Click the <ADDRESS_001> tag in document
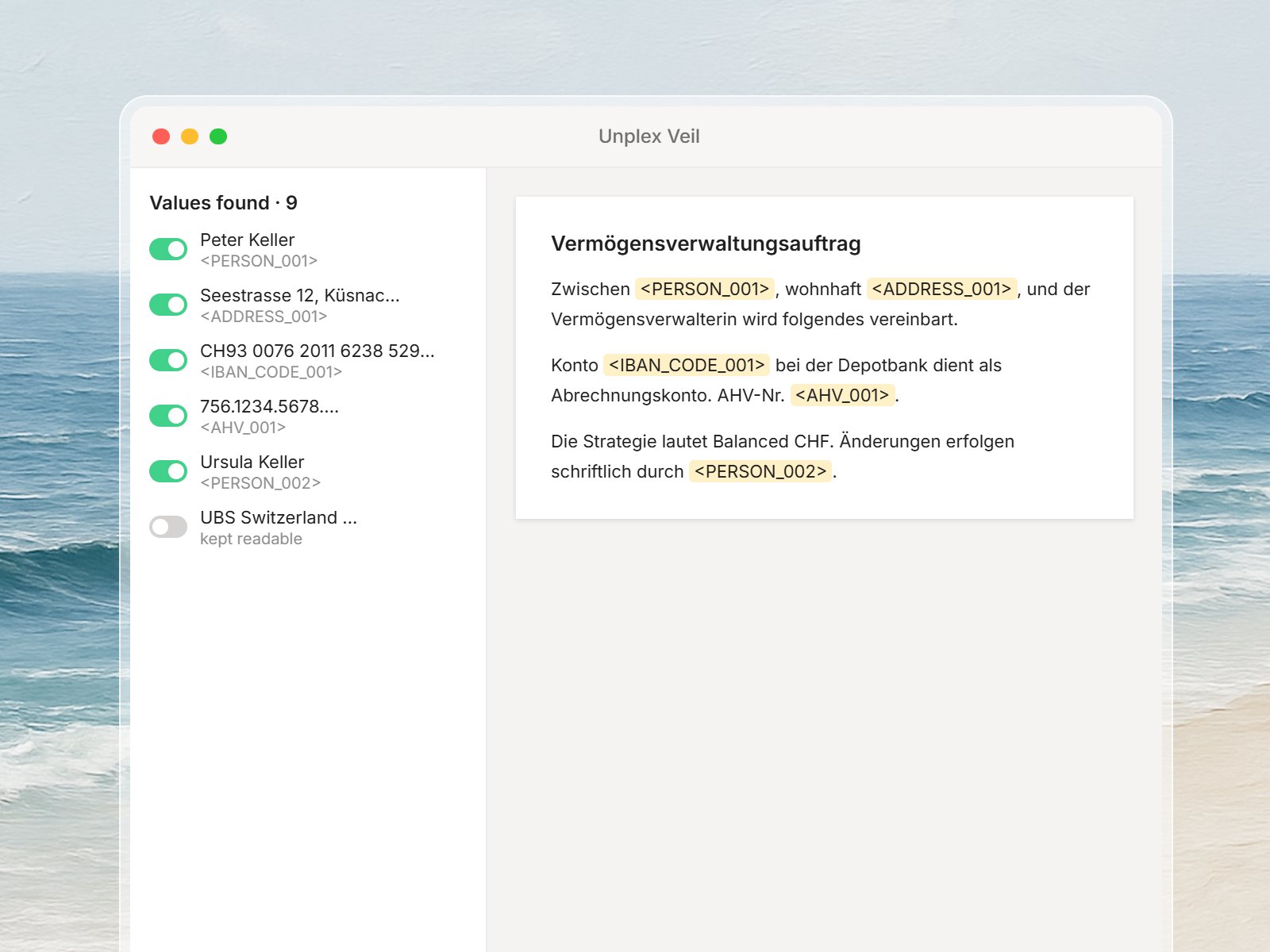Viewport: 1270px width, 952px height. click(941, 289)
